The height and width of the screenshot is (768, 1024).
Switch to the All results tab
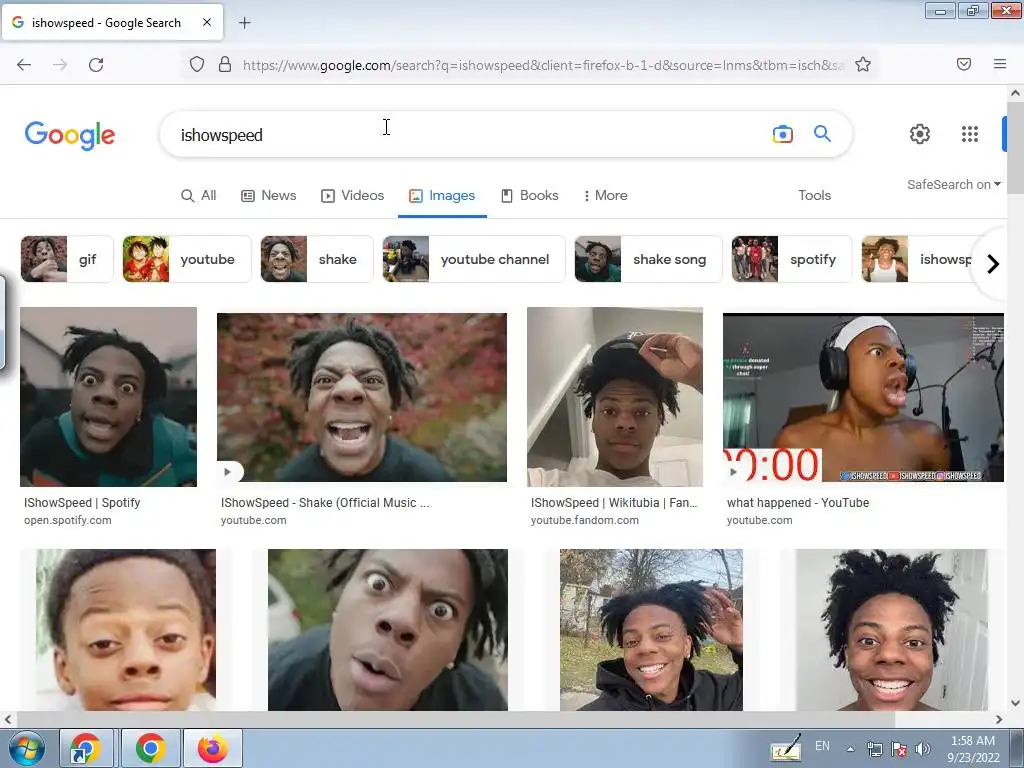coord(199,195)
